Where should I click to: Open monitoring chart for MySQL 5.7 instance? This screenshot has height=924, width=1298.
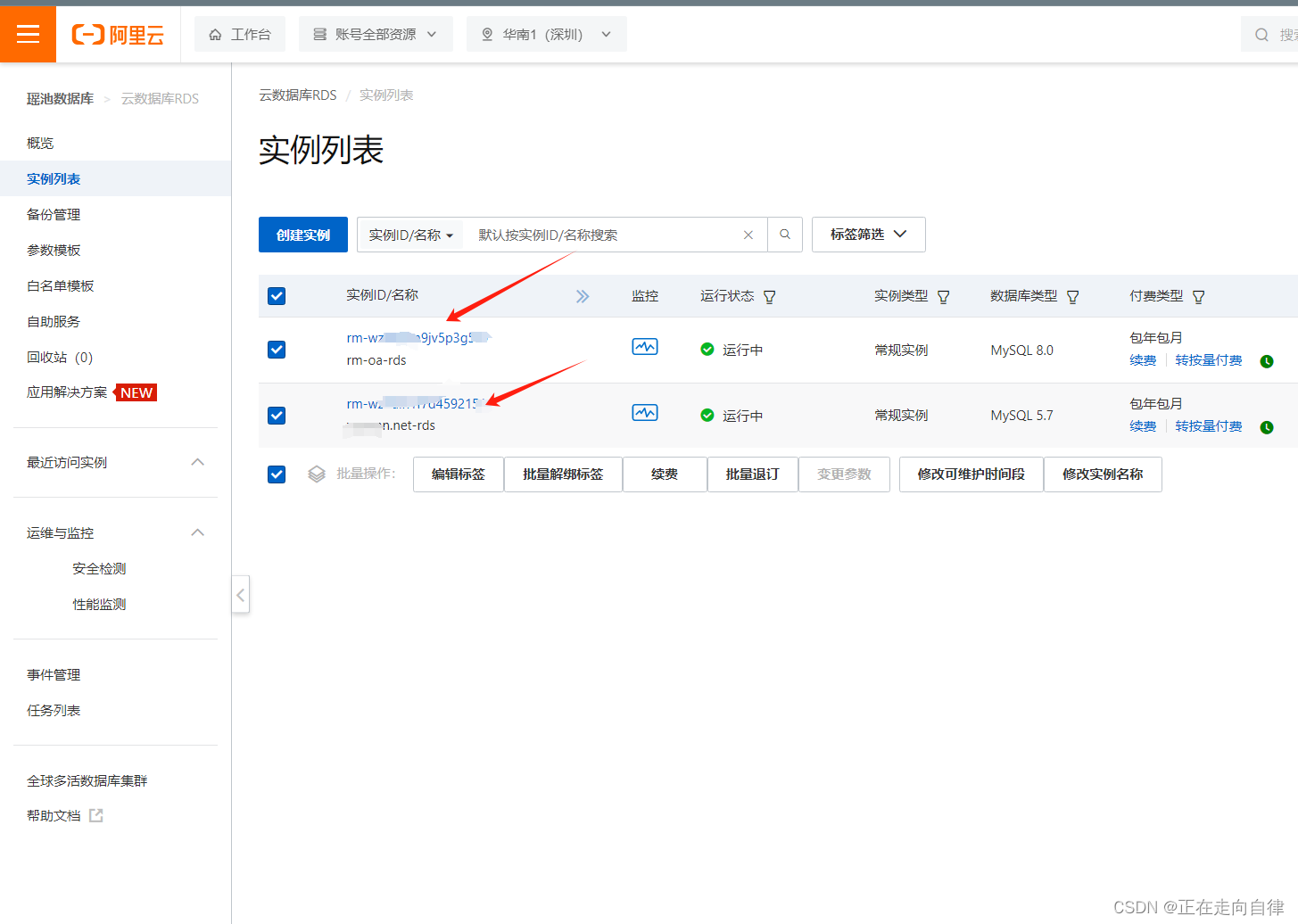click(x=645, y=413)
